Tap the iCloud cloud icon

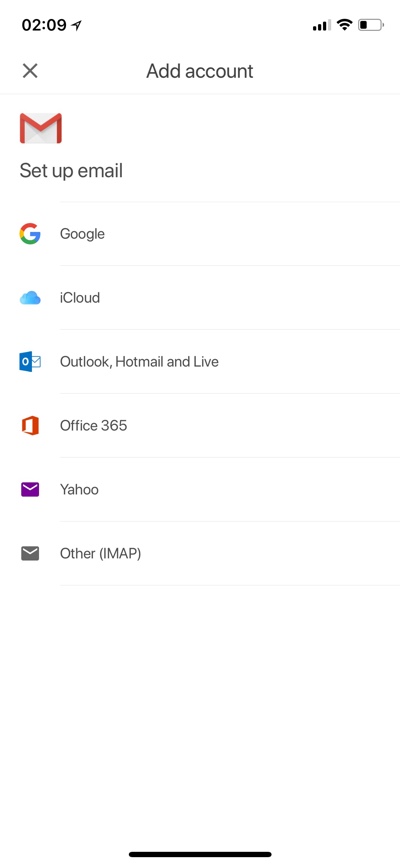click(x=30, y=298)
